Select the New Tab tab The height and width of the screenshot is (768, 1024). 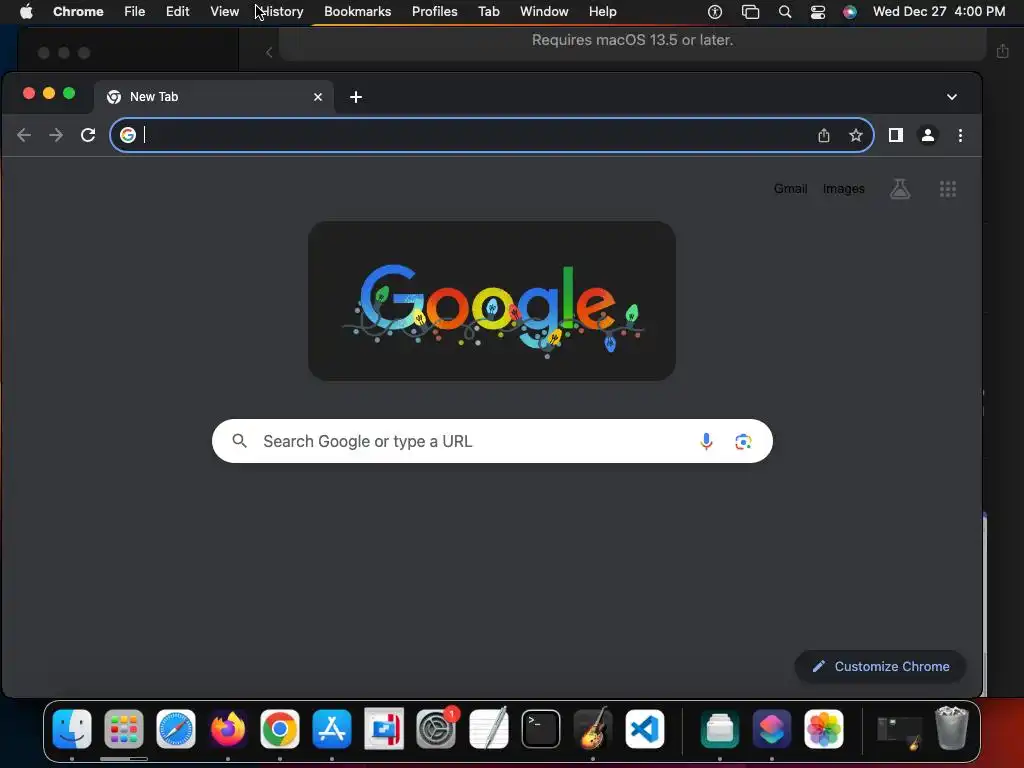click(214, 97)
